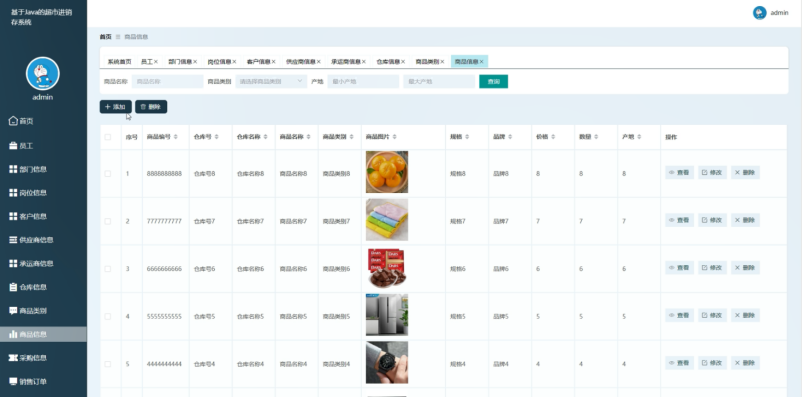The height and width of the screenshot is (397, 802).
Task: Click the 添加 add button
Action: click(116, 107)
